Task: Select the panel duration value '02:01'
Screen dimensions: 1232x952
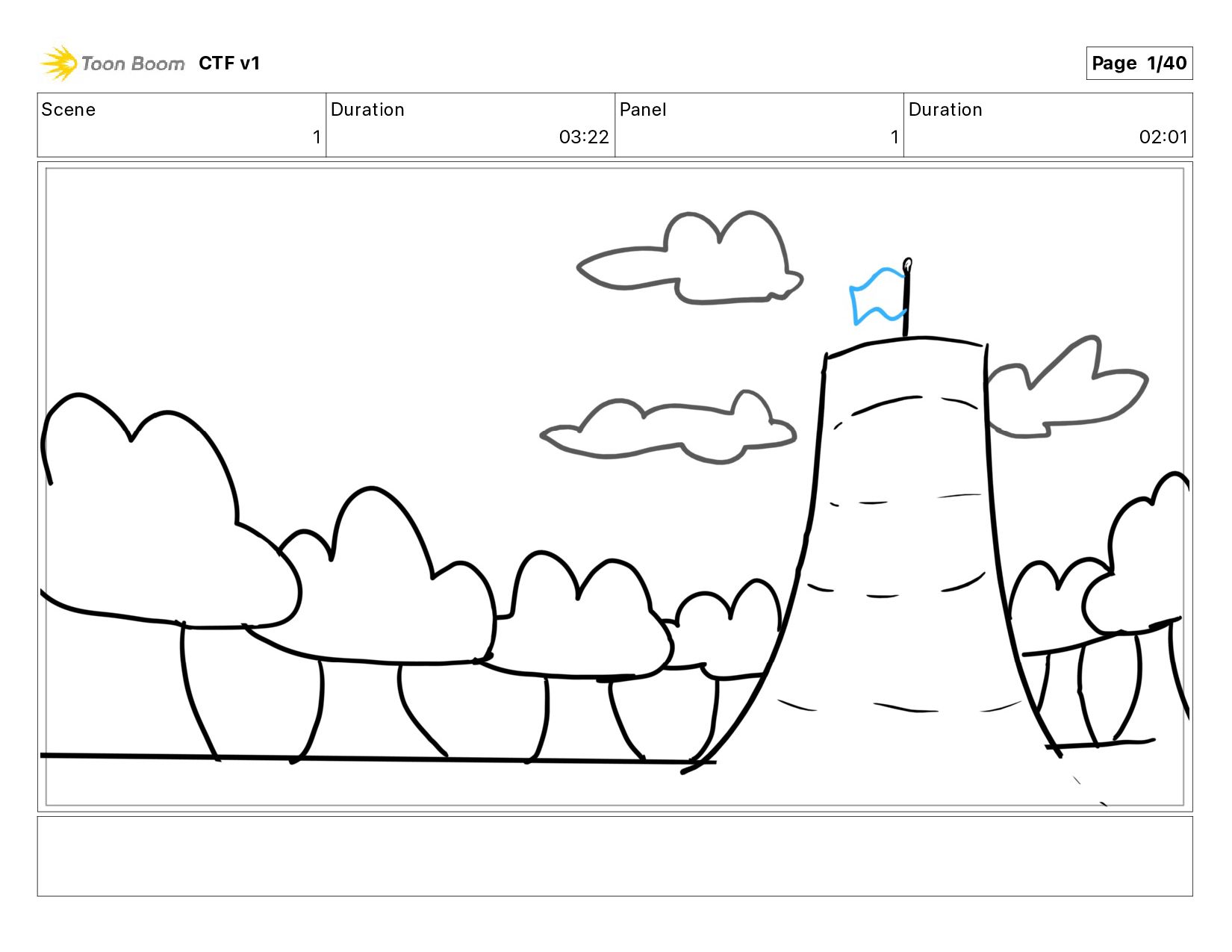Action: tap(1163, 137)
